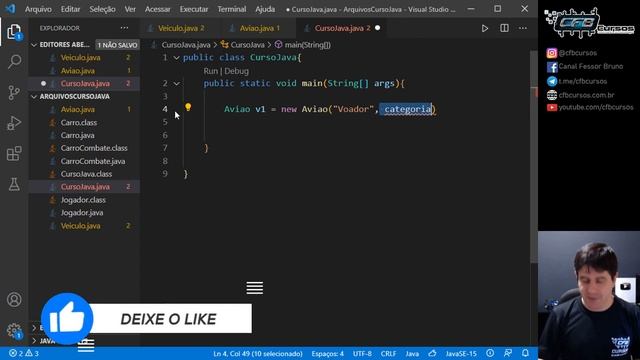The image size is (640, 360).
Task: Click the CursoJava.java file breadcrumb
Action: pyautogui.click(x=186, y=45)
